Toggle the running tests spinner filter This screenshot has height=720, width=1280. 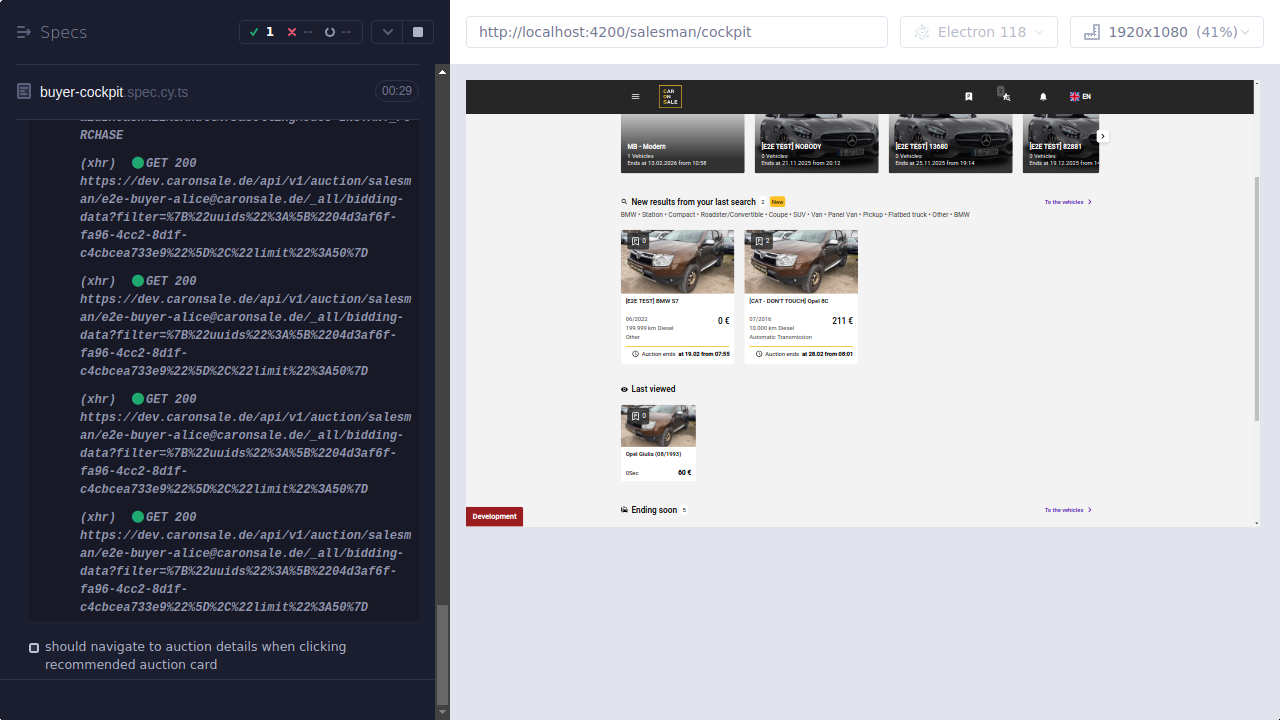[330, 31]
